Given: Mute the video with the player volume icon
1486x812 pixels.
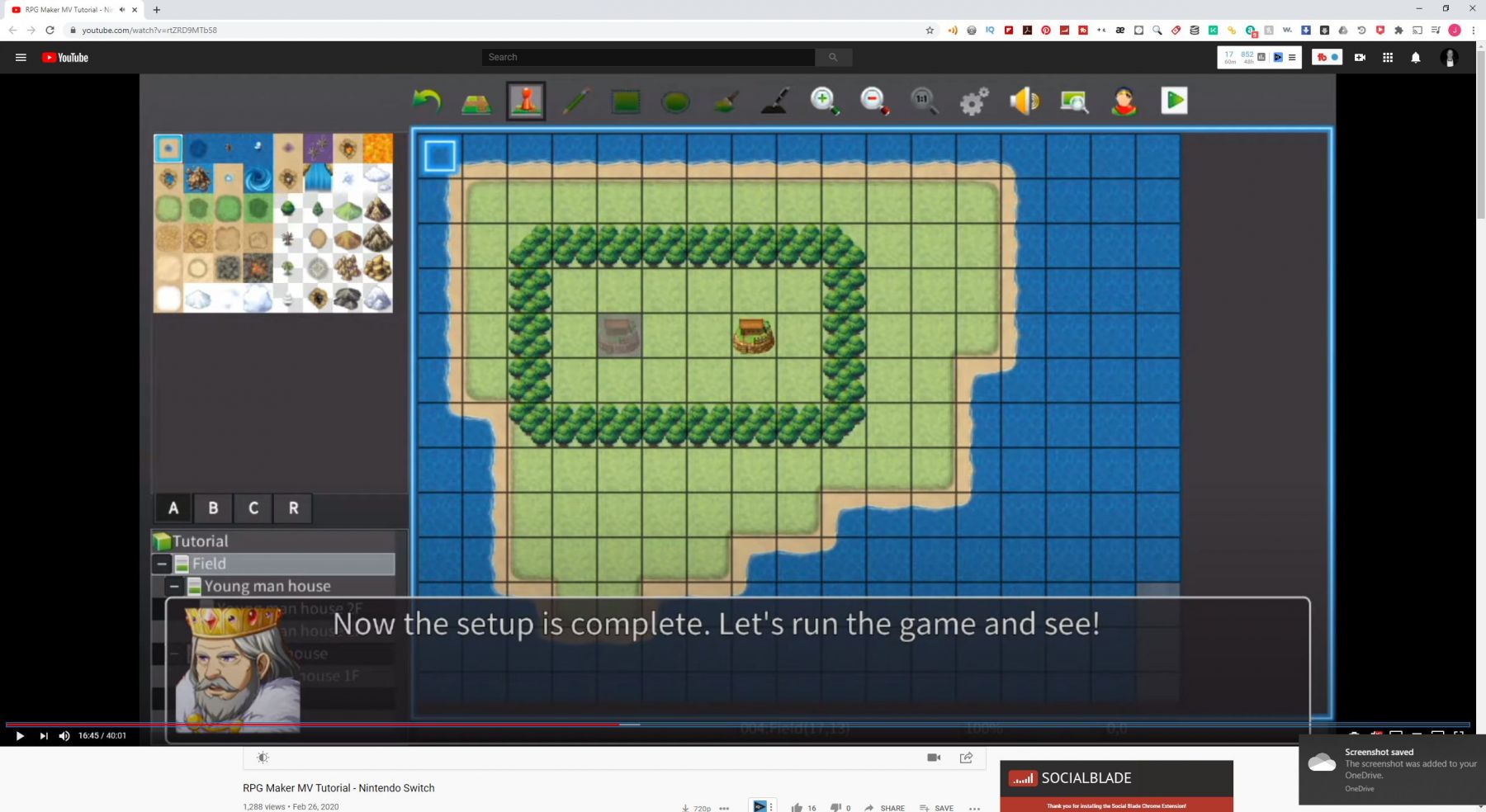Looking at the screenshot, I should point(64,736).
